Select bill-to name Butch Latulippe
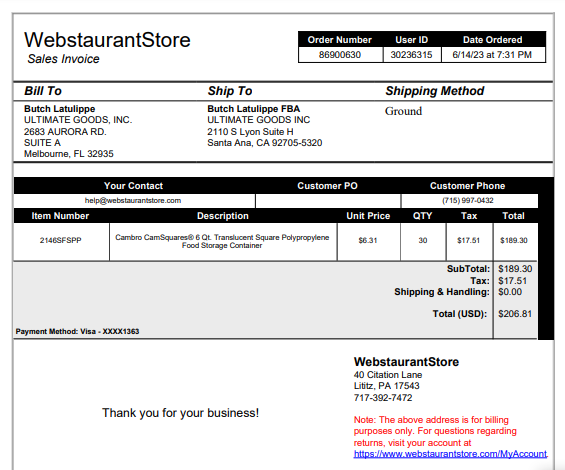This screenshot has width=565, height=470. tap(59, 109)
